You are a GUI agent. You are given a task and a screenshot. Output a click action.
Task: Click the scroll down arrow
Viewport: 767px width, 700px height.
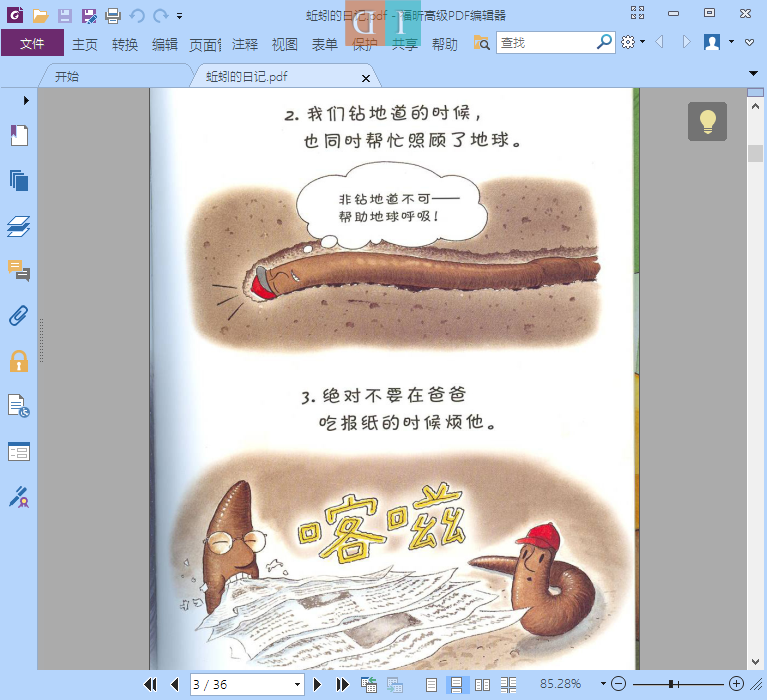point(755,662)
